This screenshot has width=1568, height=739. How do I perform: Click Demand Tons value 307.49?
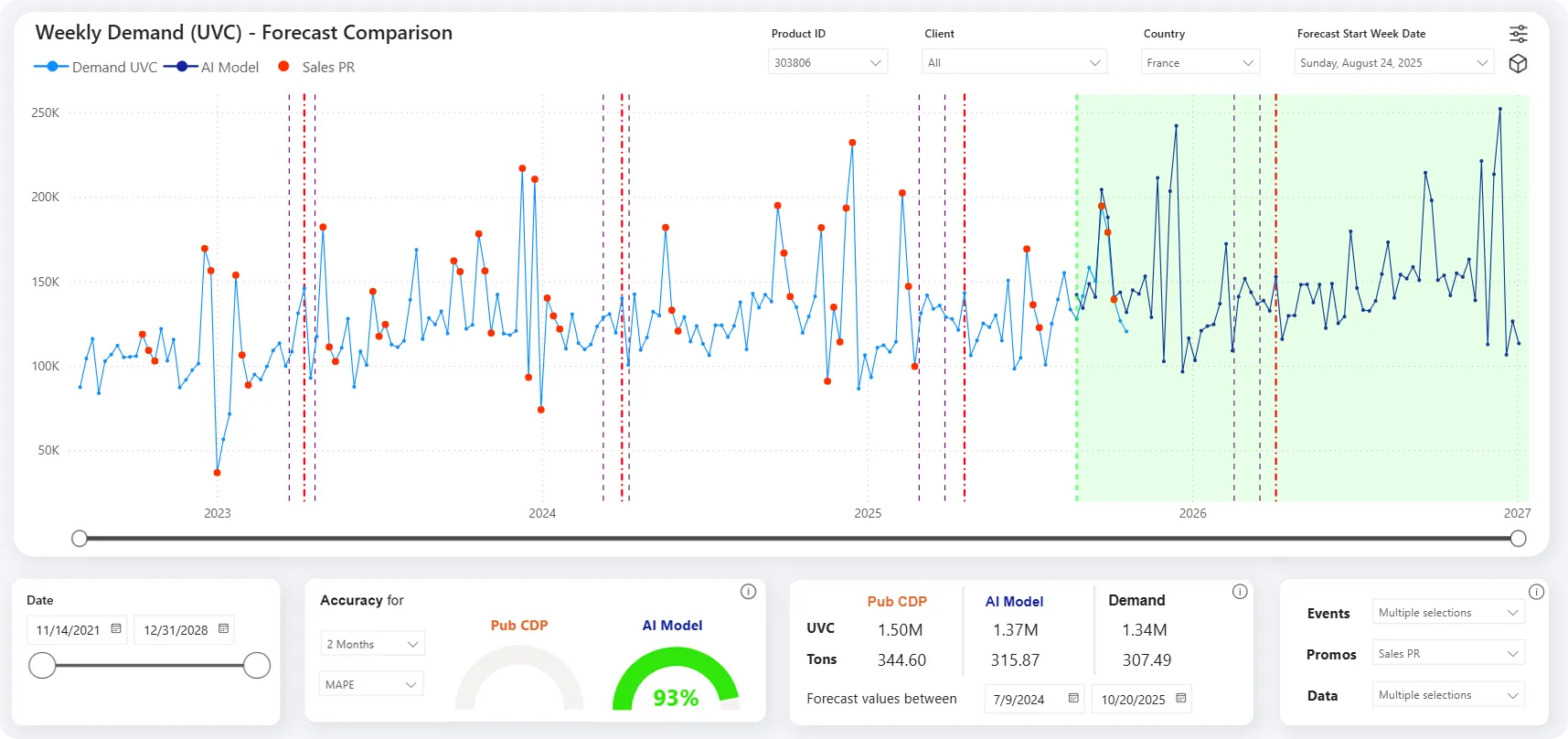click(1147, 660)
